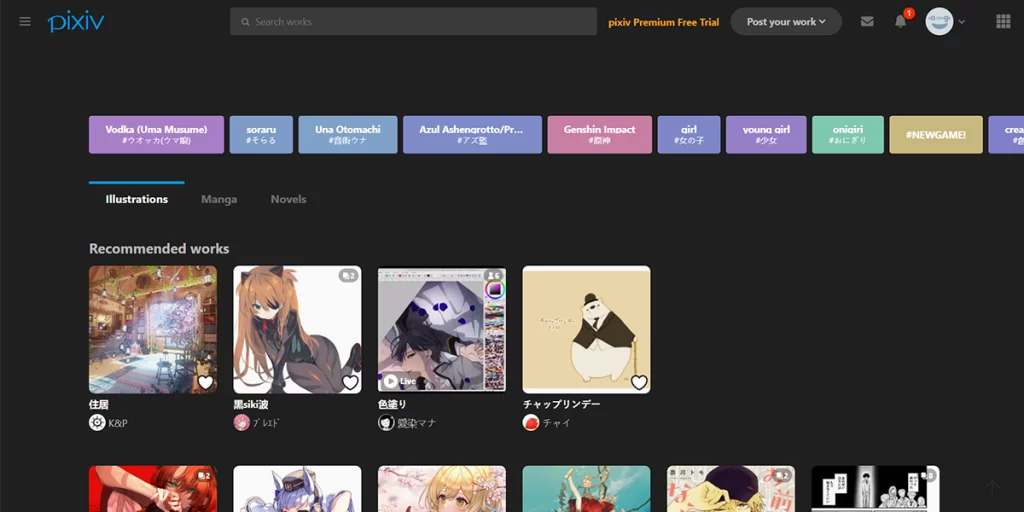Open the notifications bell
This screenshot has height=512, width=1024.
pos(901,22)
